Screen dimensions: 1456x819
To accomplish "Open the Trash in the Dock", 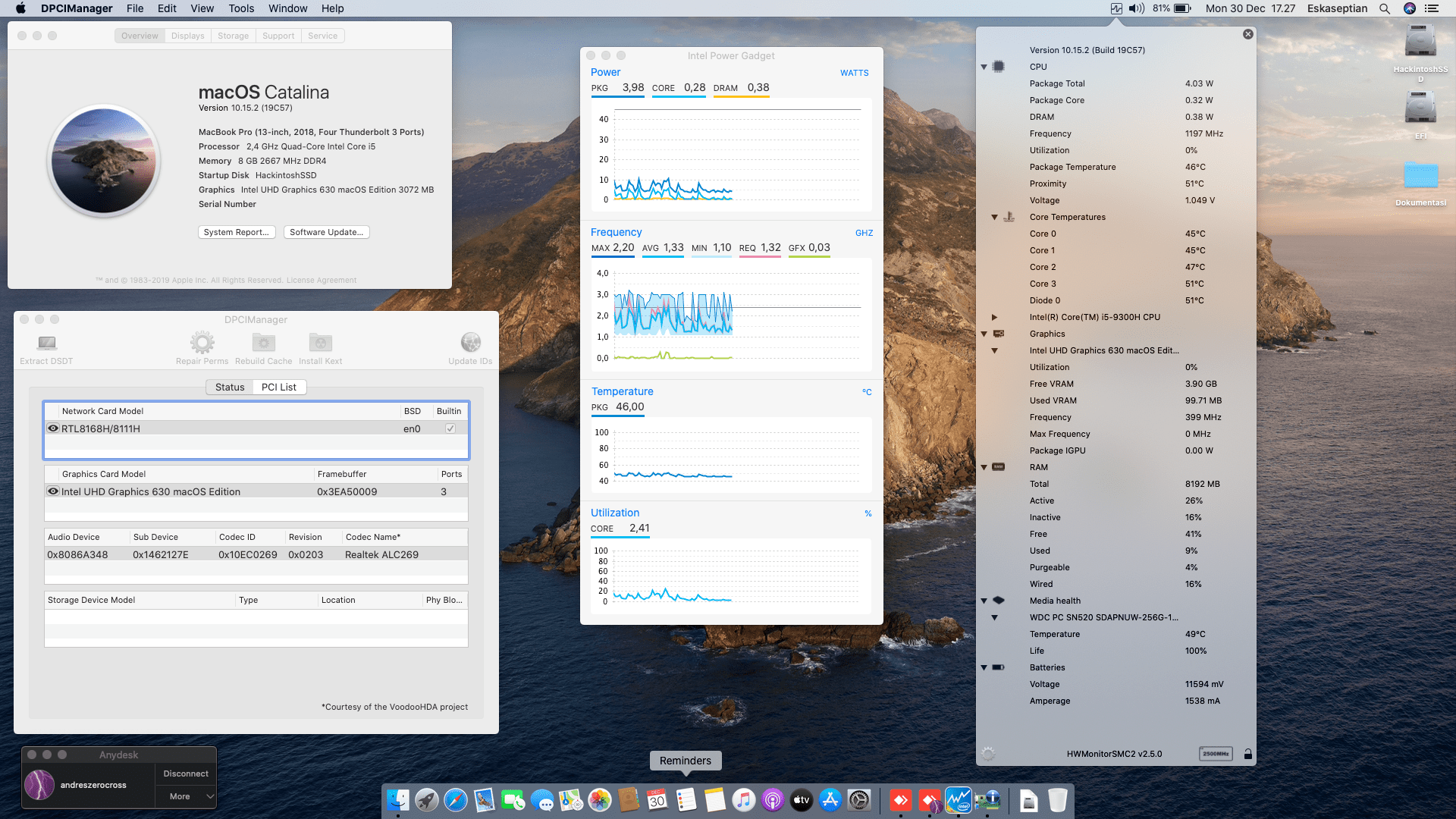I will pos(1058,800).
